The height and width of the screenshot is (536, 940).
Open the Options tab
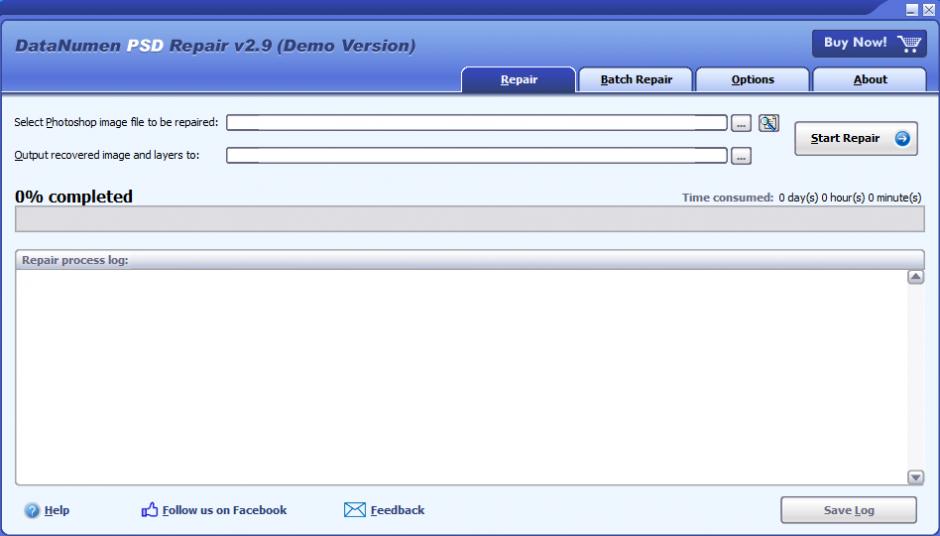pos(752,80)
